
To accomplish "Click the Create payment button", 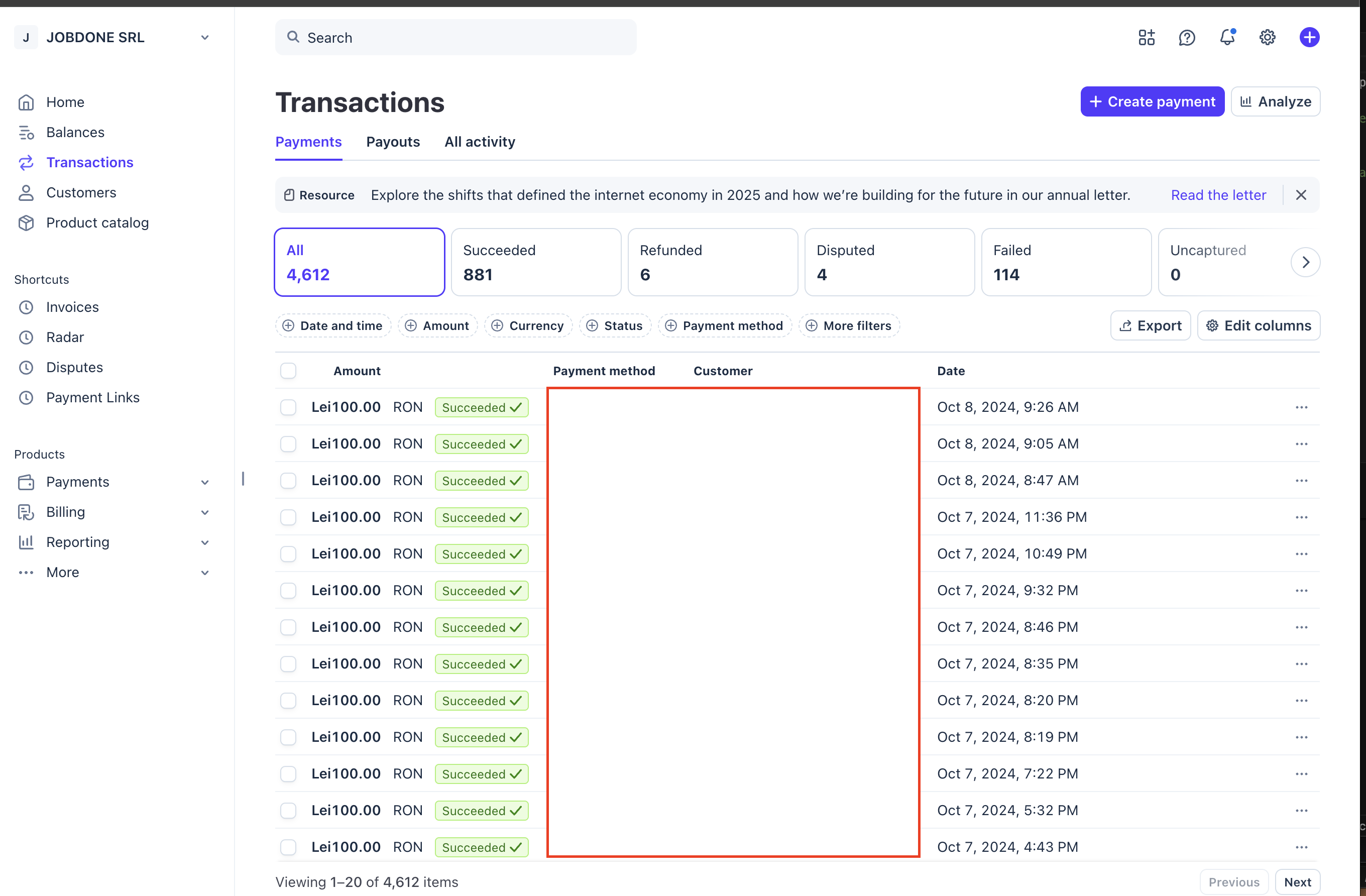I will click(1152, 101).
